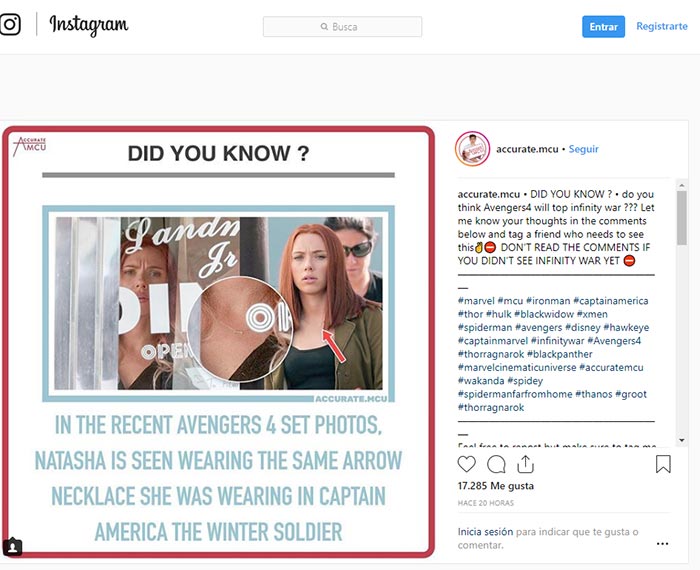Click the Busca search field
This screenshot has height=570, width=700.
(342, 27)
